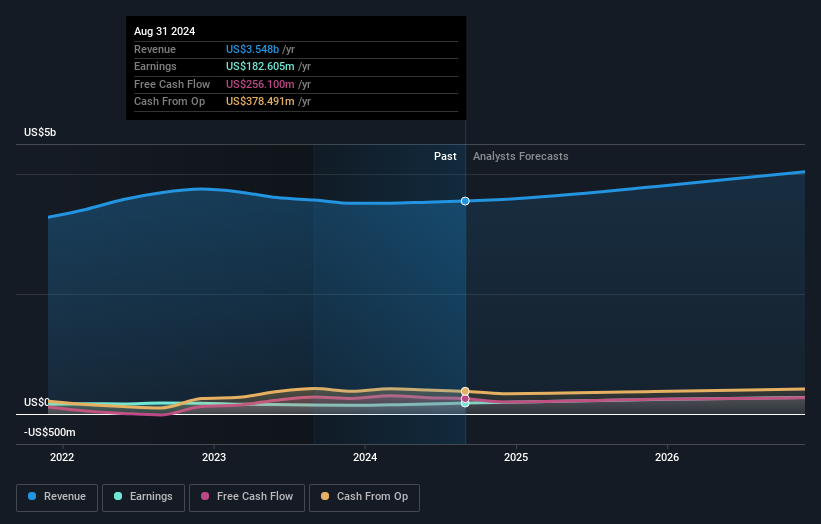The width and height of the screenshot is (821, 524).
Task: Click the 2024 x-axis label
Action: click(x=365, y=457)
